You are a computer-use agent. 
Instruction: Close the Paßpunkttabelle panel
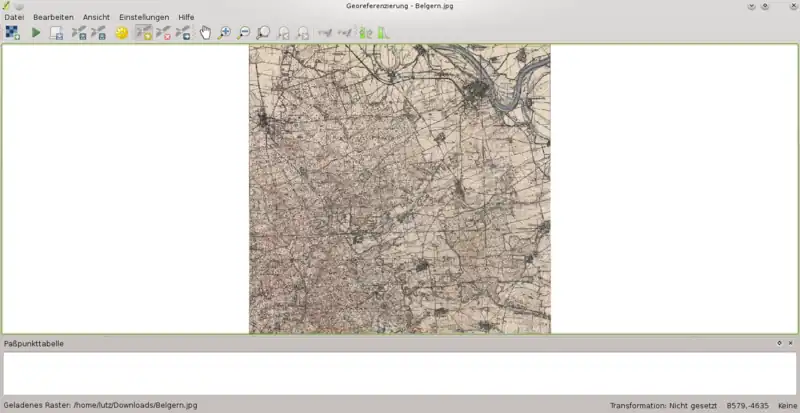pyautogui.click(x=791, y=343)
